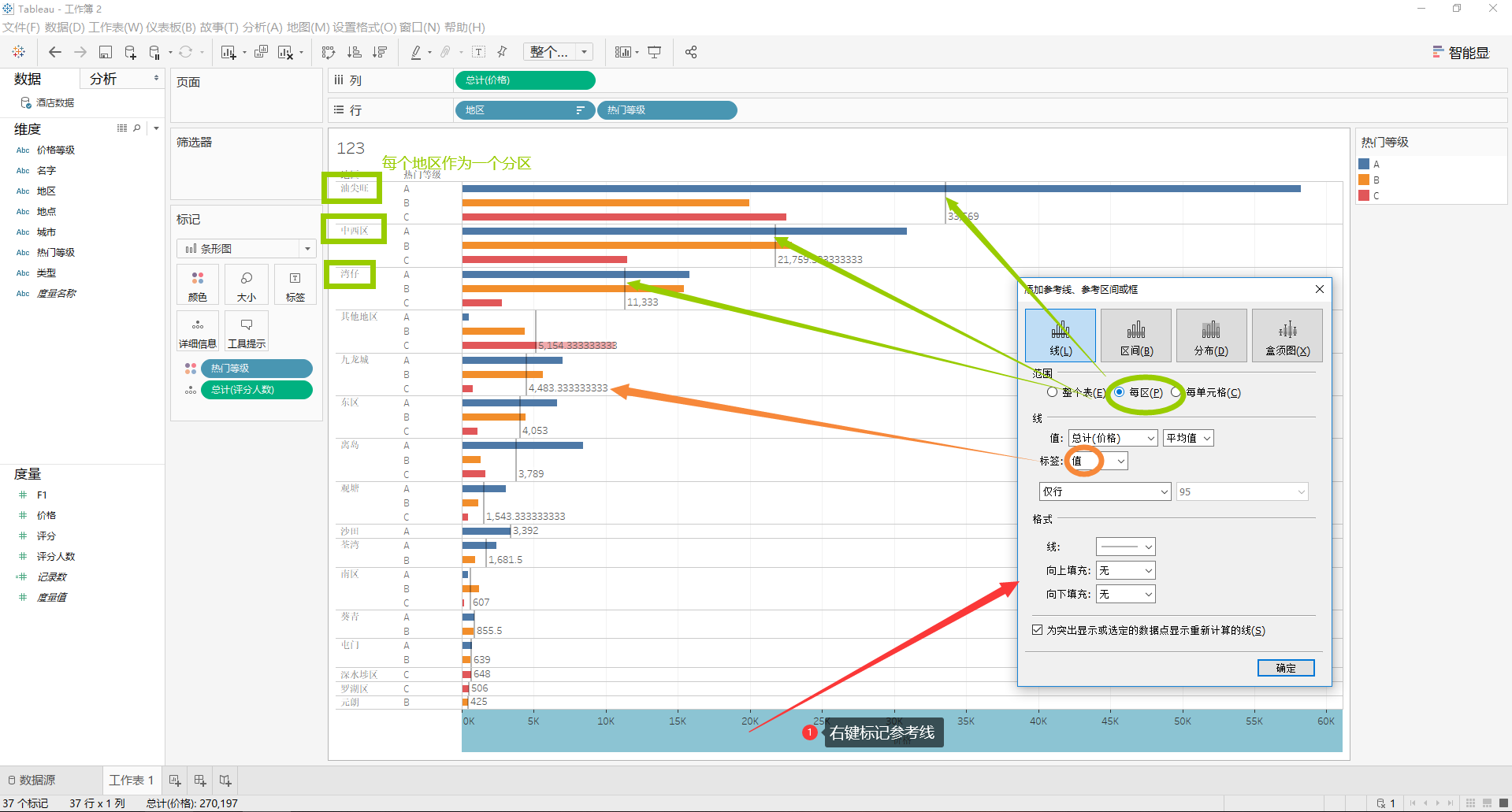Viewport: 1512px width, 812px height.
Task: Pause auto updates of the data source
Action: (x=154, y=52)
